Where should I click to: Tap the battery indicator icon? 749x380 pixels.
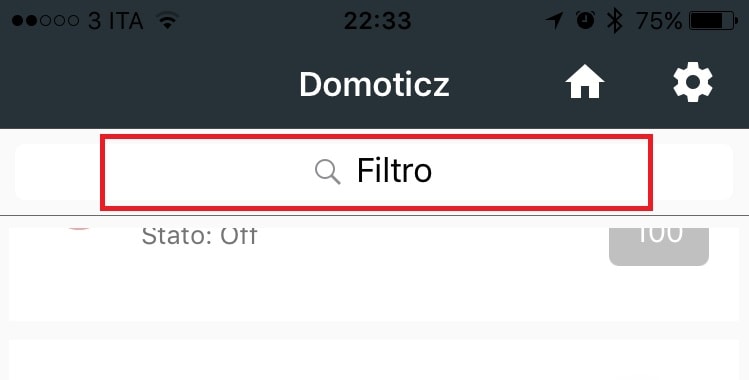click(713, 21)
